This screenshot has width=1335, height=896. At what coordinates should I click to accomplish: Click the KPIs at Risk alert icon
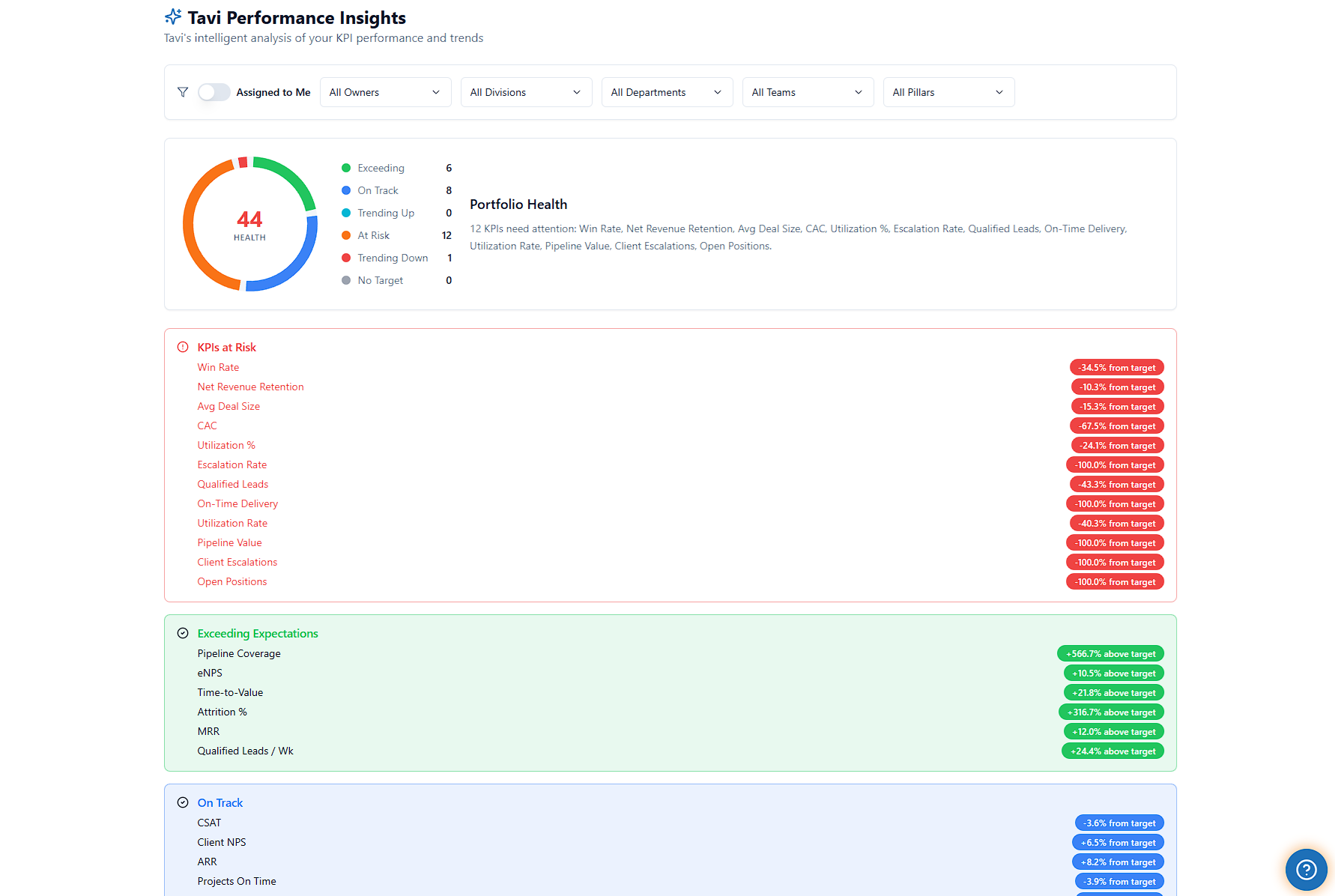pos(183,347)
